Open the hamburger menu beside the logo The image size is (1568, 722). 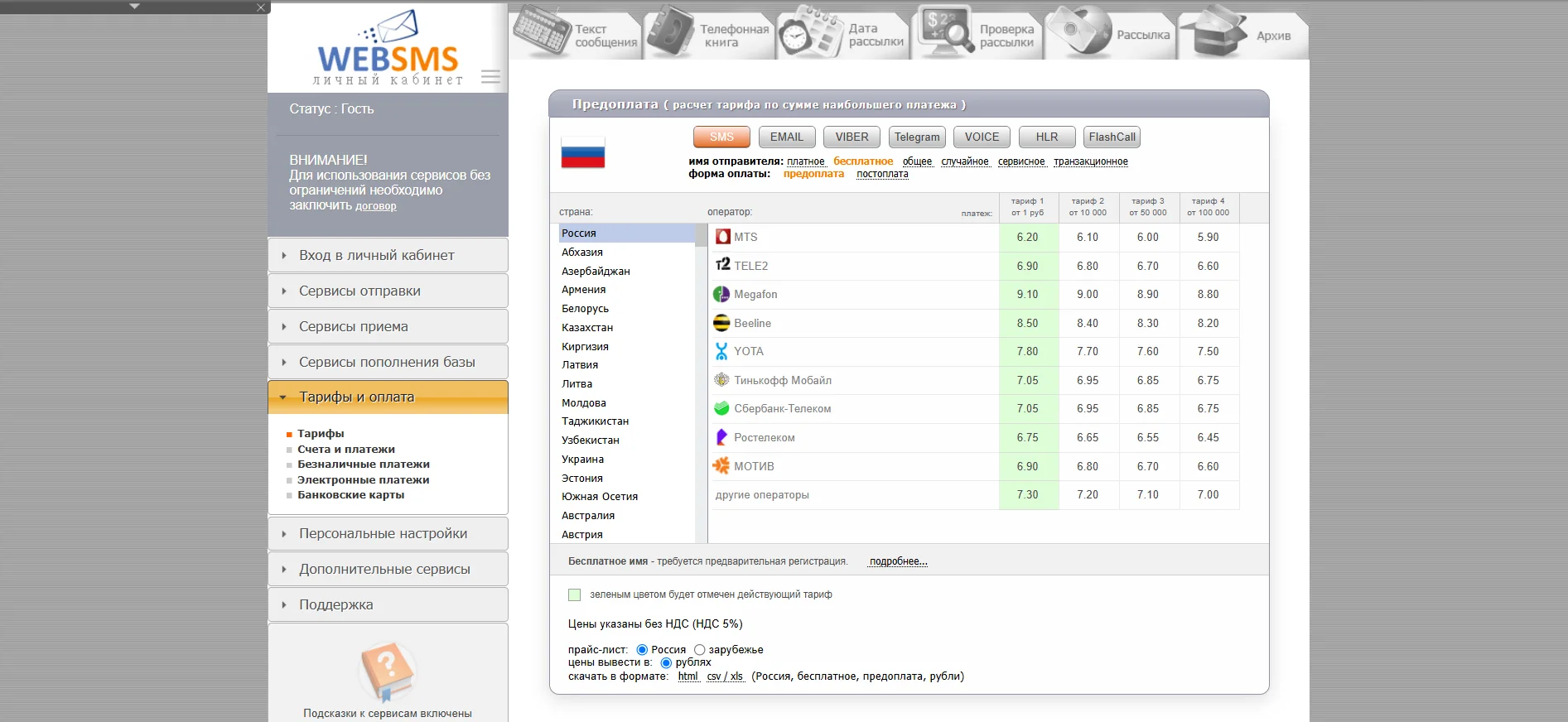490,77
